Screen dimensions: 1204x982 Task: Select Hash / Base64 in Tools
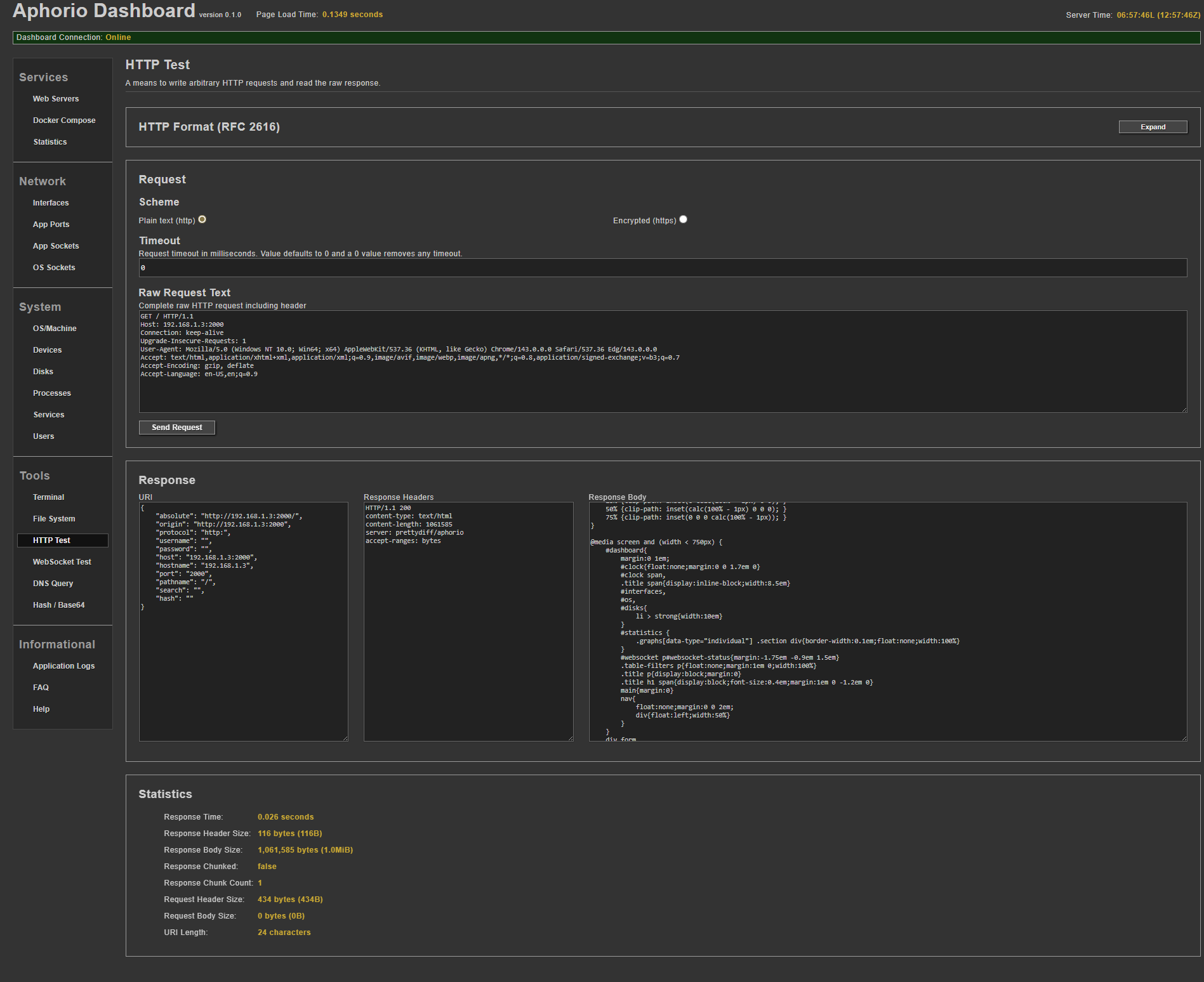(58, 605)
